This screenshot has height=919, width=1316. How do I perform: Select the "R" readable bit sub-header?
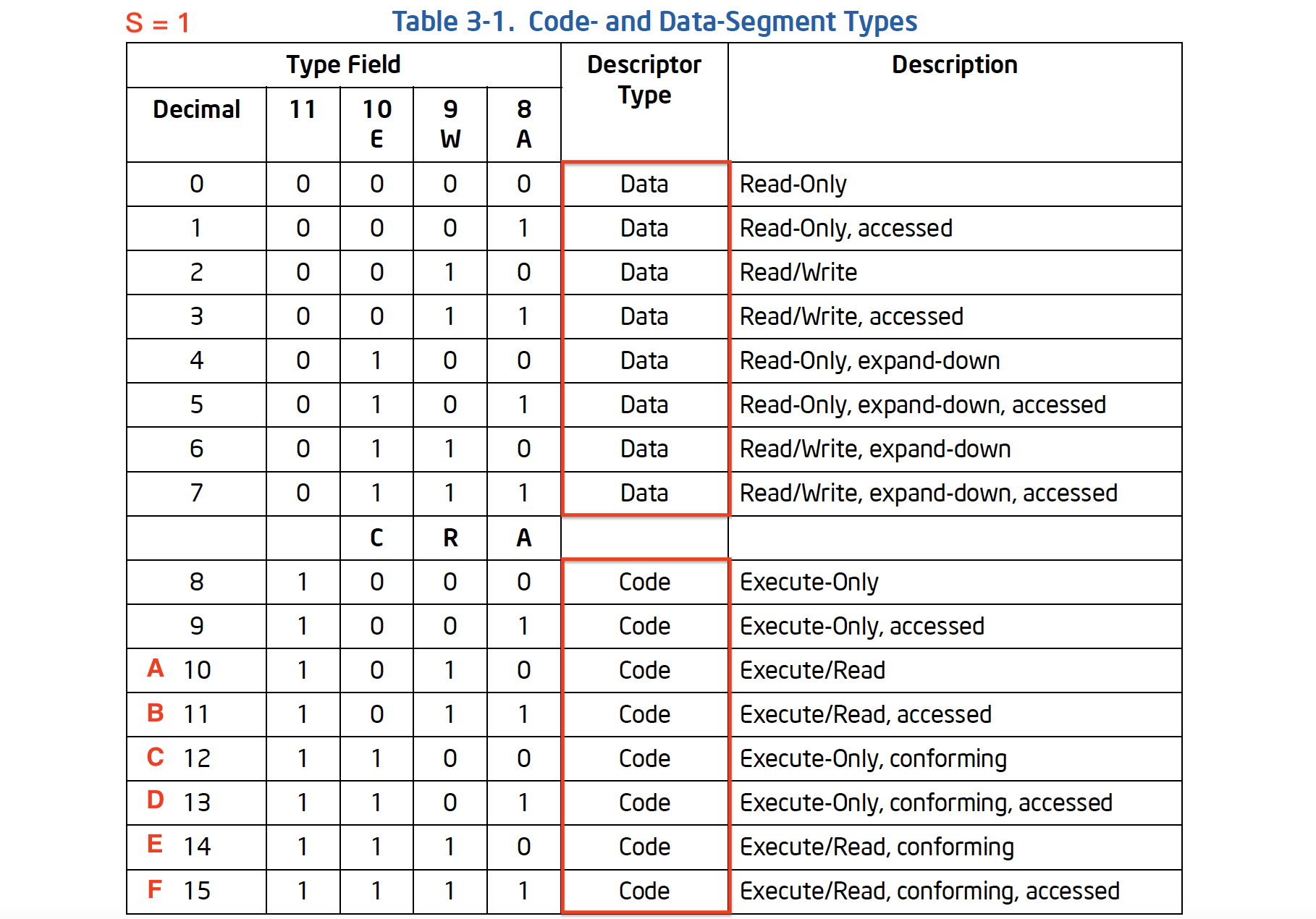(450, 538)
